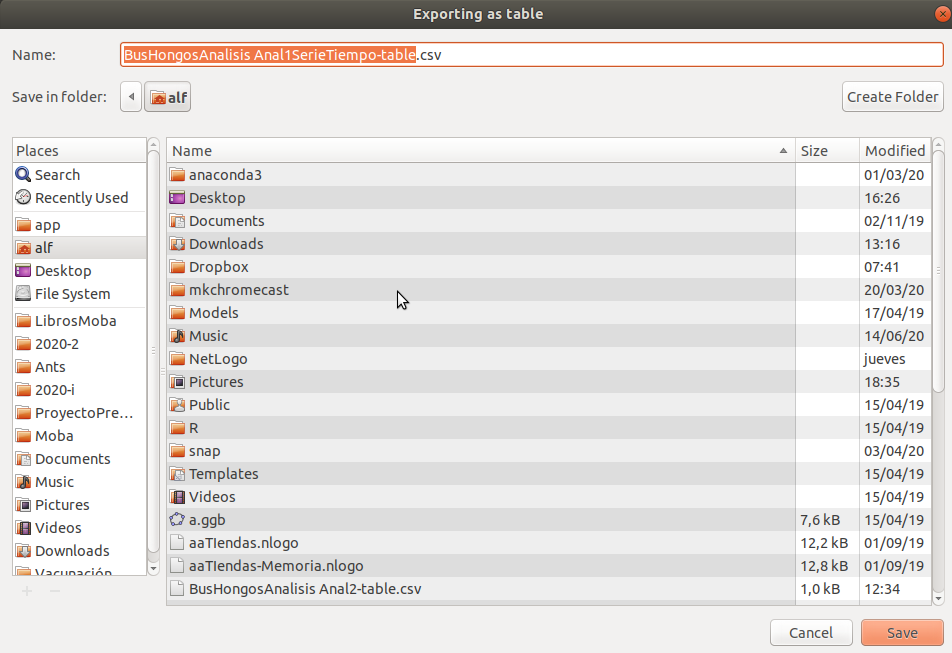Select the aaTIendas.nlogo file icon
The image size is (952, 653).
click(177, 543)
